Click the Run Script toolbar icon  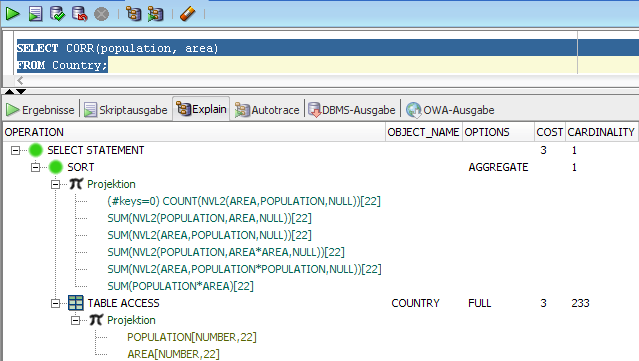pyautogui.click(x=35, y=14)
